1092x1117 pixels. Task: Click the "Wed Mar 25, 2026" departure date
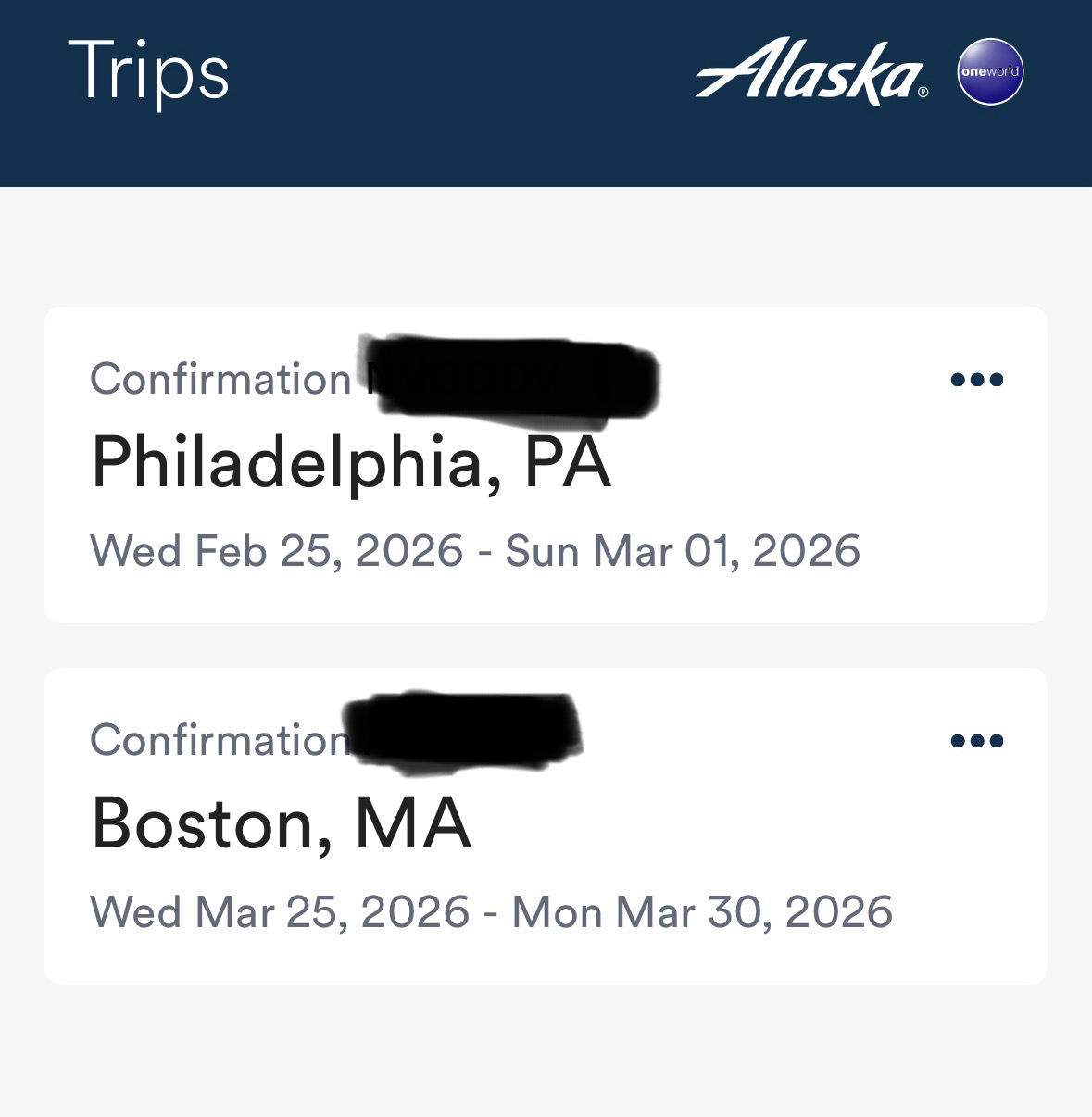280,912
